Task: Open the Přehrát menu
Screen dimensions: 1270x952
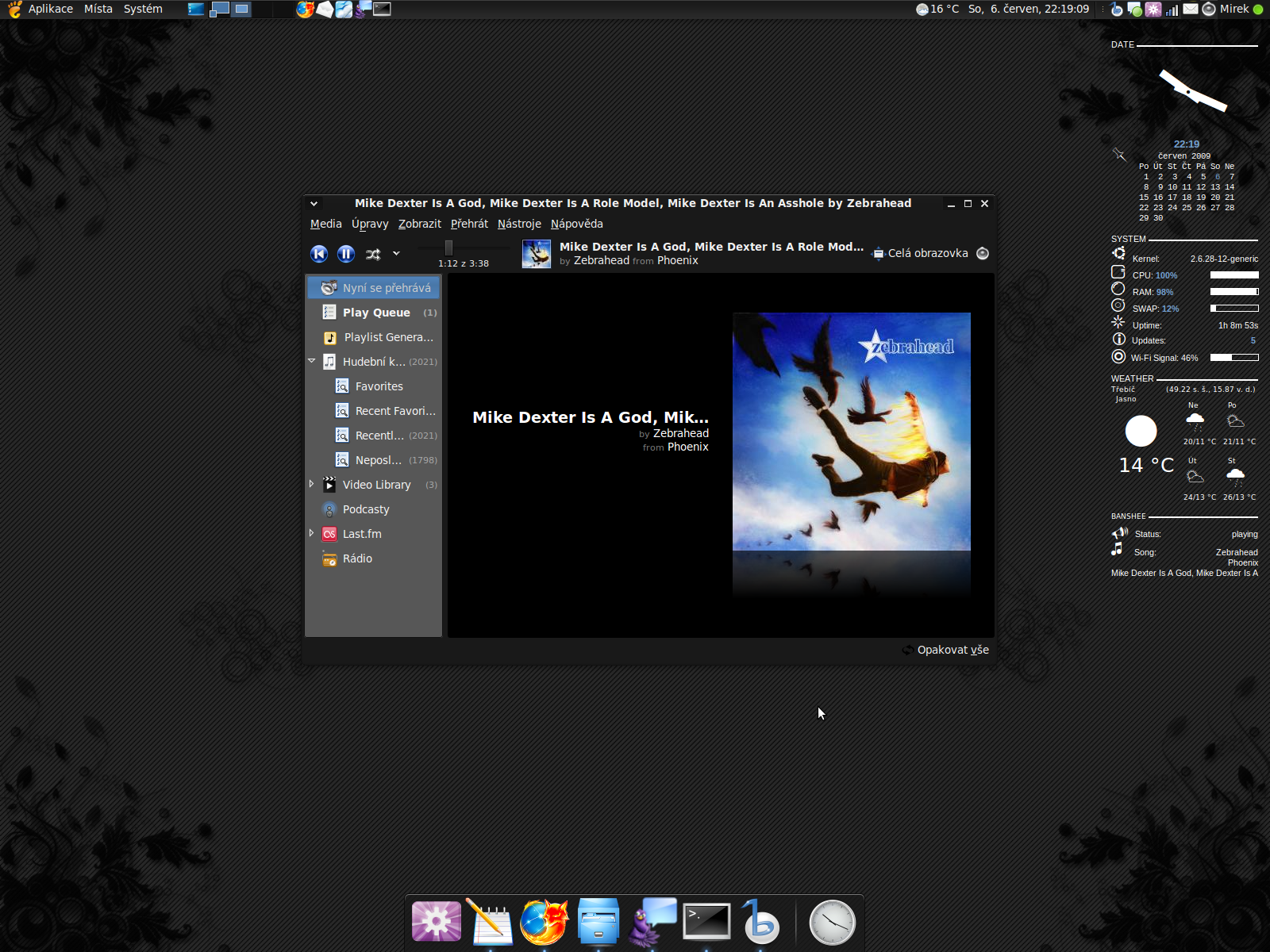Action: coord(469,224)
